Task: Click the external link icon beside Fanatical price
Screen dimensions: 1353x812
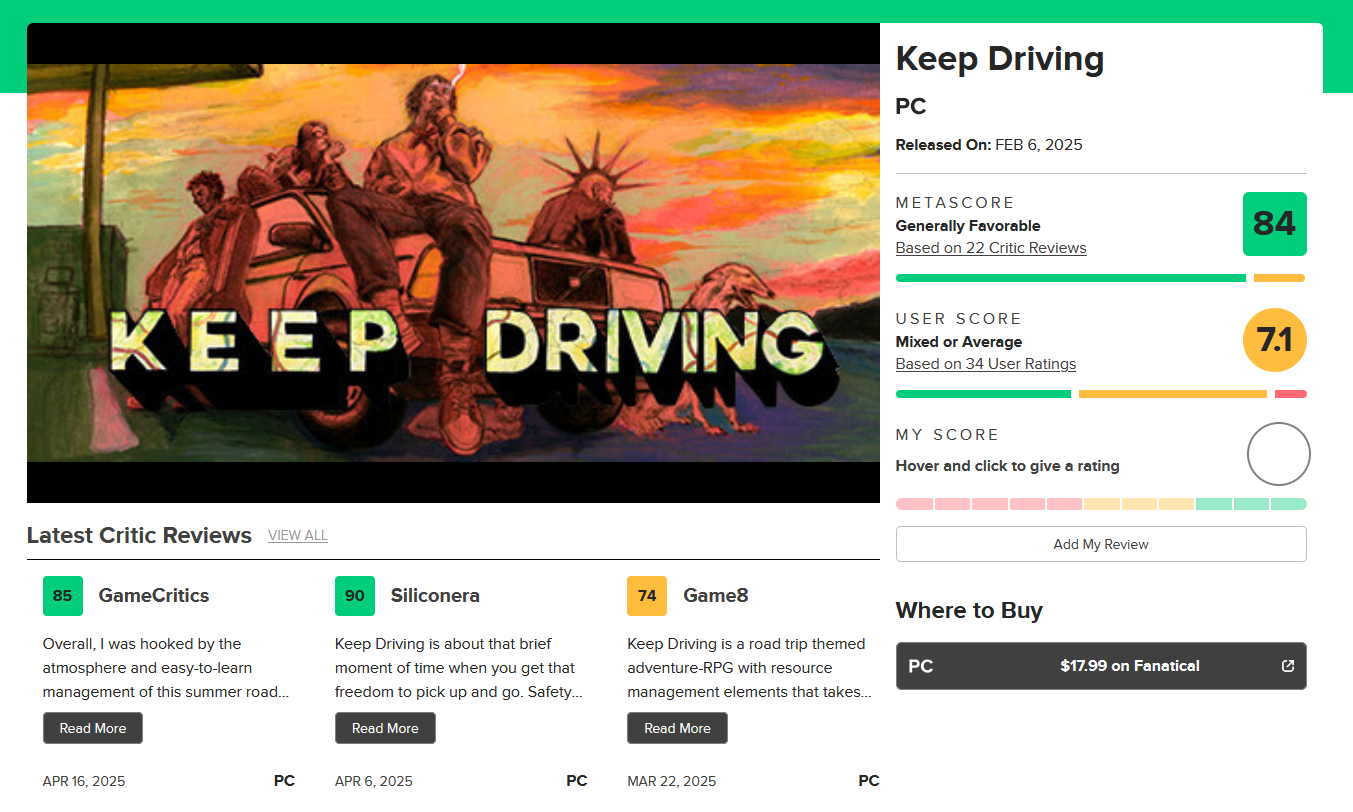Action: point(1288,666)
